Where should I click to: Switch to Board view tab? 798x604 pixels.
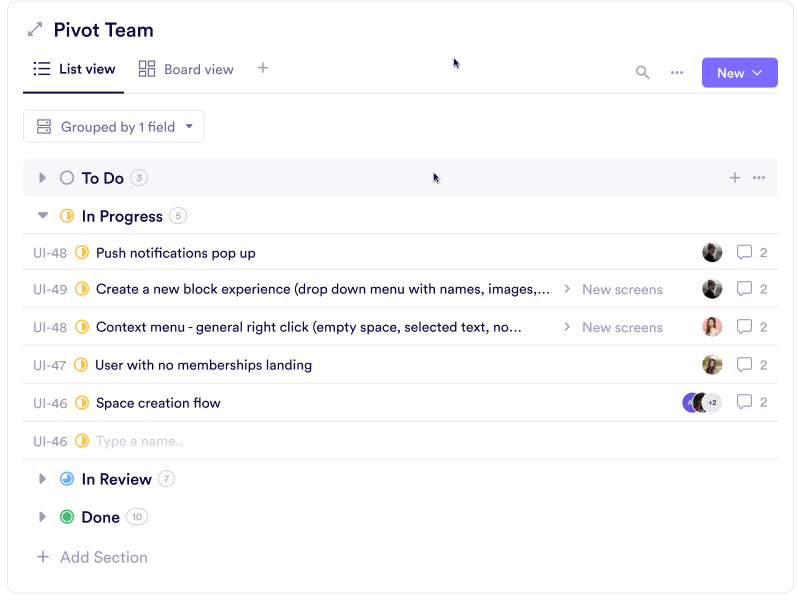186,69
